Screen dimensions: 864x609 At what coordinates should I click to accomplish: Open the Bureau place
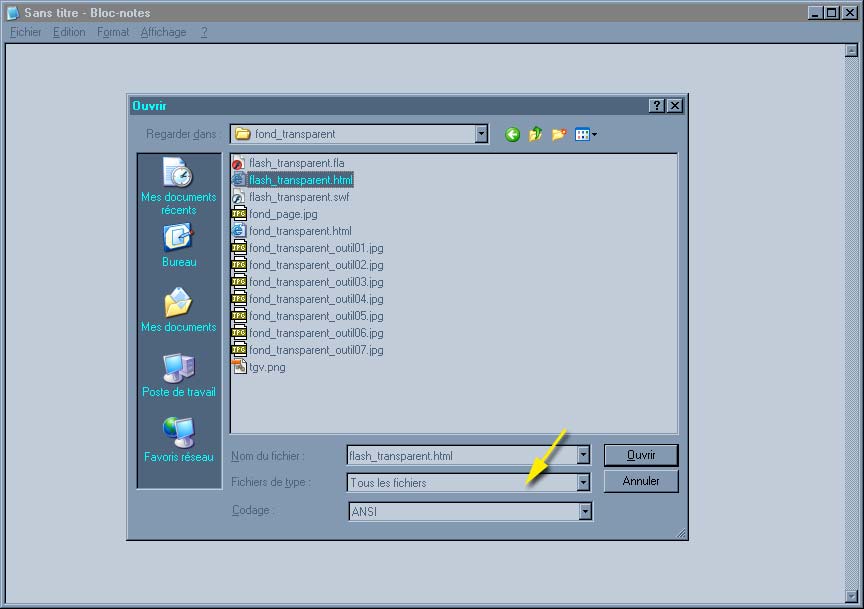tap(179, 245)
